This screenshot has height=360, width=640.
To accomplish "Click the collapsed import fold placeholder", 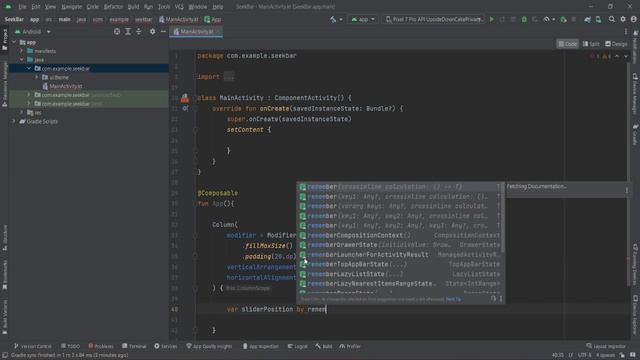I will pos(229,77).
